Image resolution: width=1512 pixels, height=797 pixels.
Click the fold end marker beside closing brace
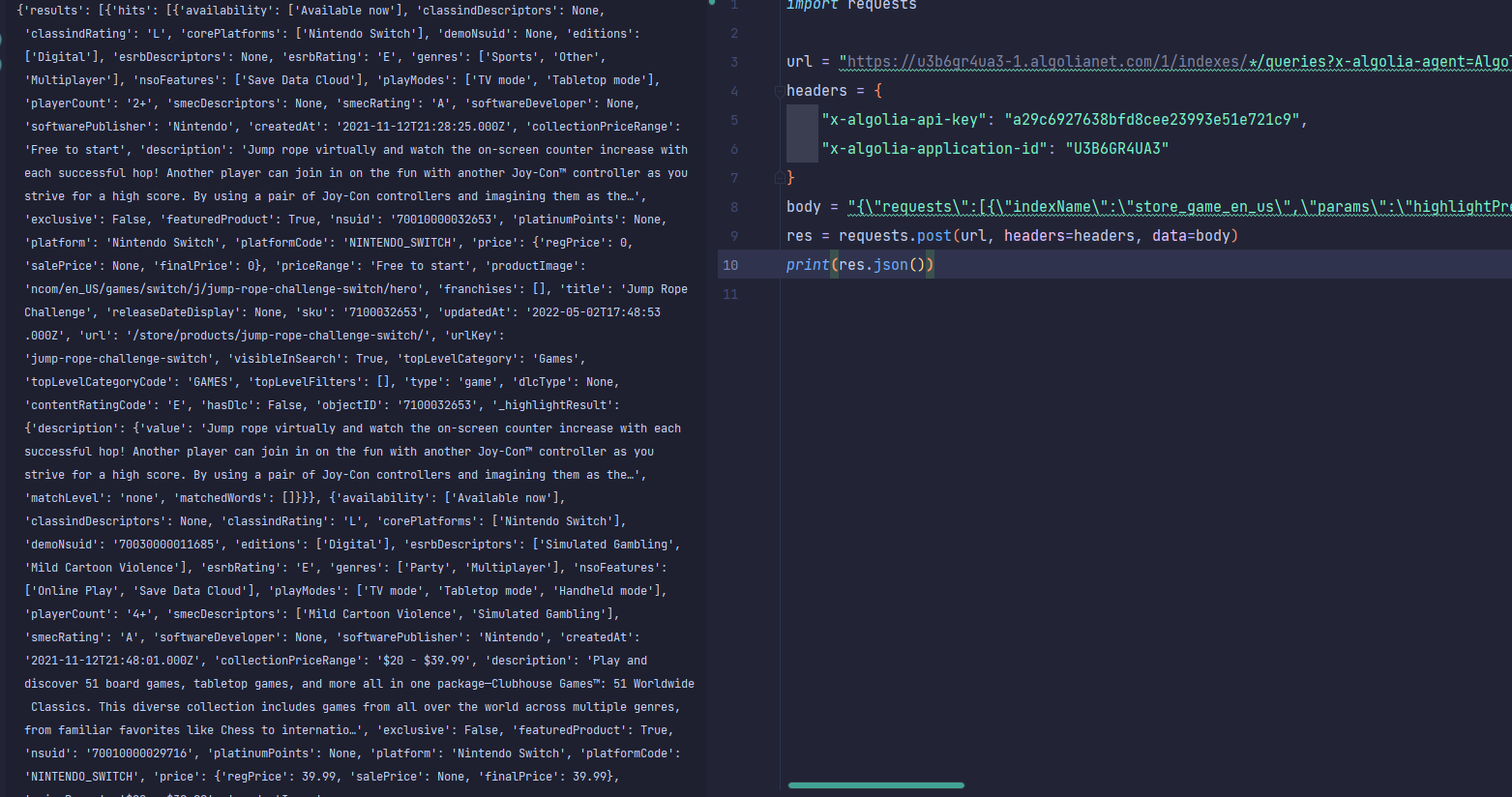779,178
